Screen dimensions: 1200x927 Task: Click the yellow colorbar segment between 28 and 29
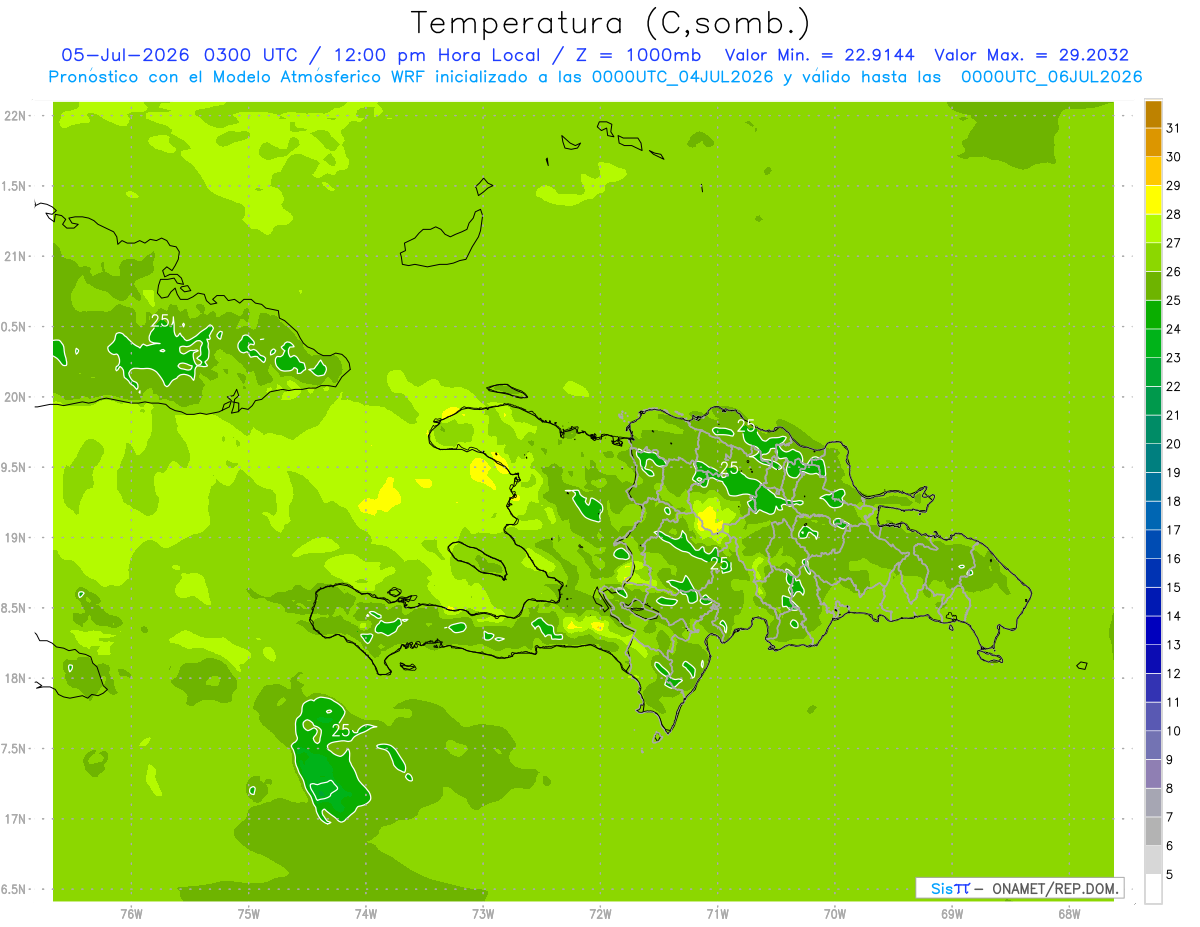(x=1153, y=200)
